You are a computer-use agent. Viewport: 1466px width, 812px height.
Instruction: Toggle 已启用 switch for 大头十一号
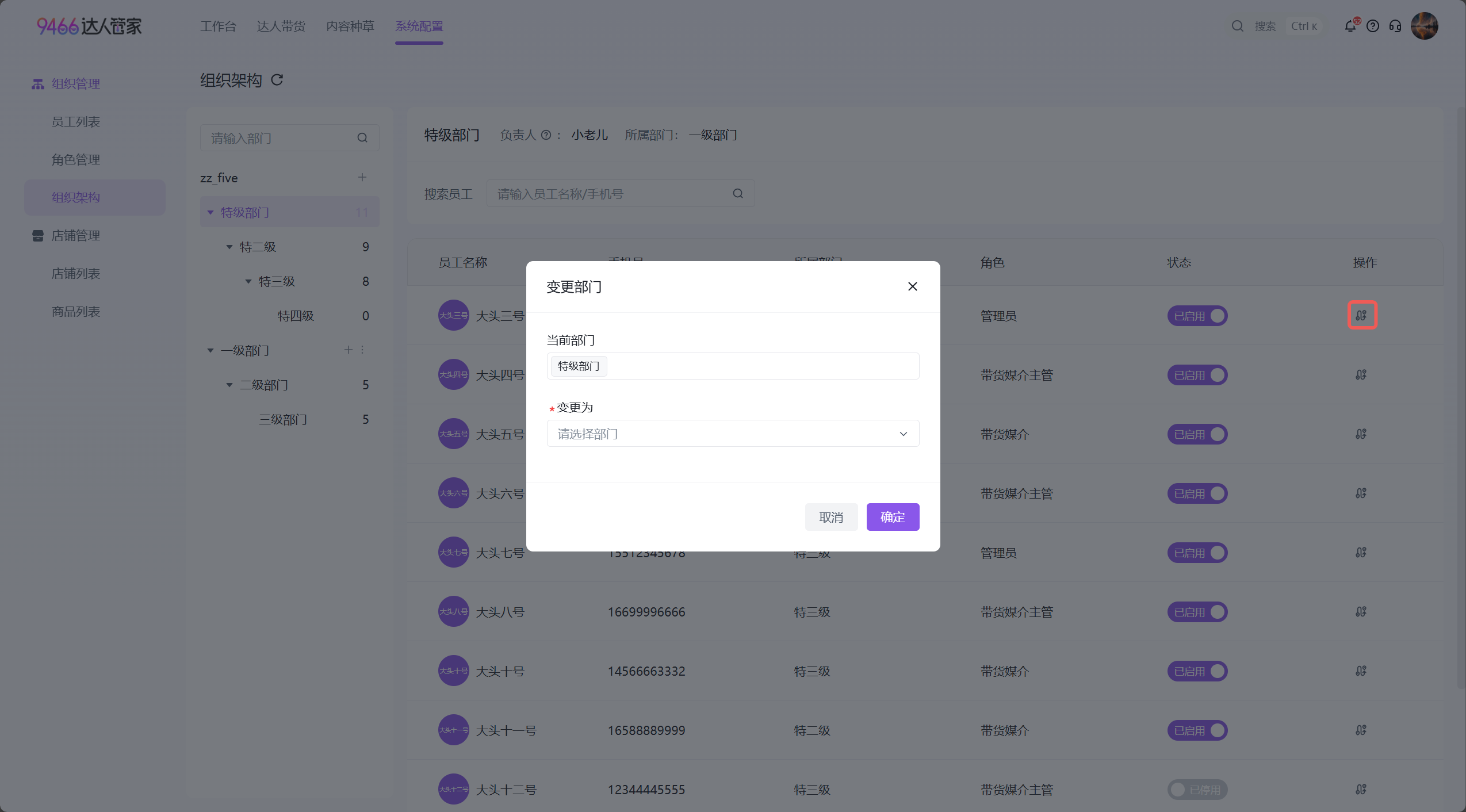[1197, 730]
